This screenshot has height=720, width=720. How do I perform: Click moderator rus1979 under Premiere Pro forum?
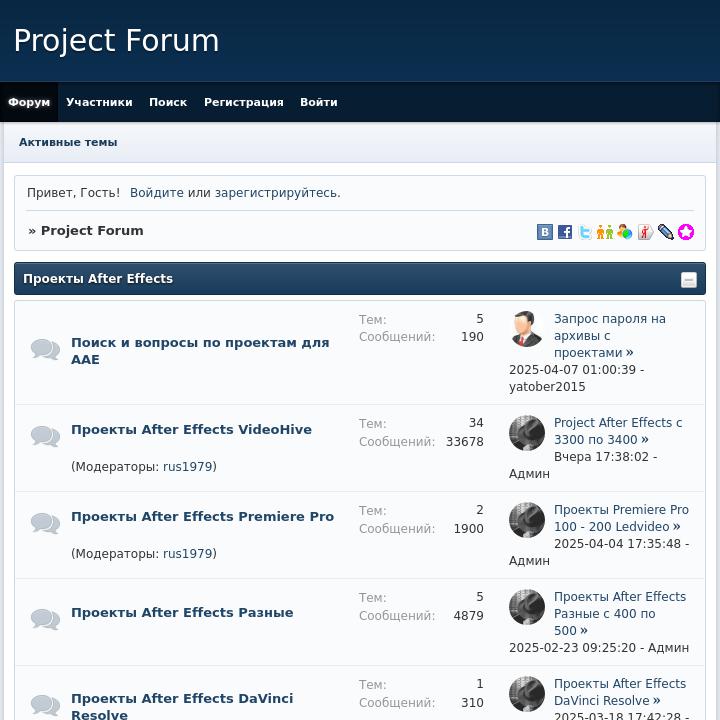click(x=187, y=553)
